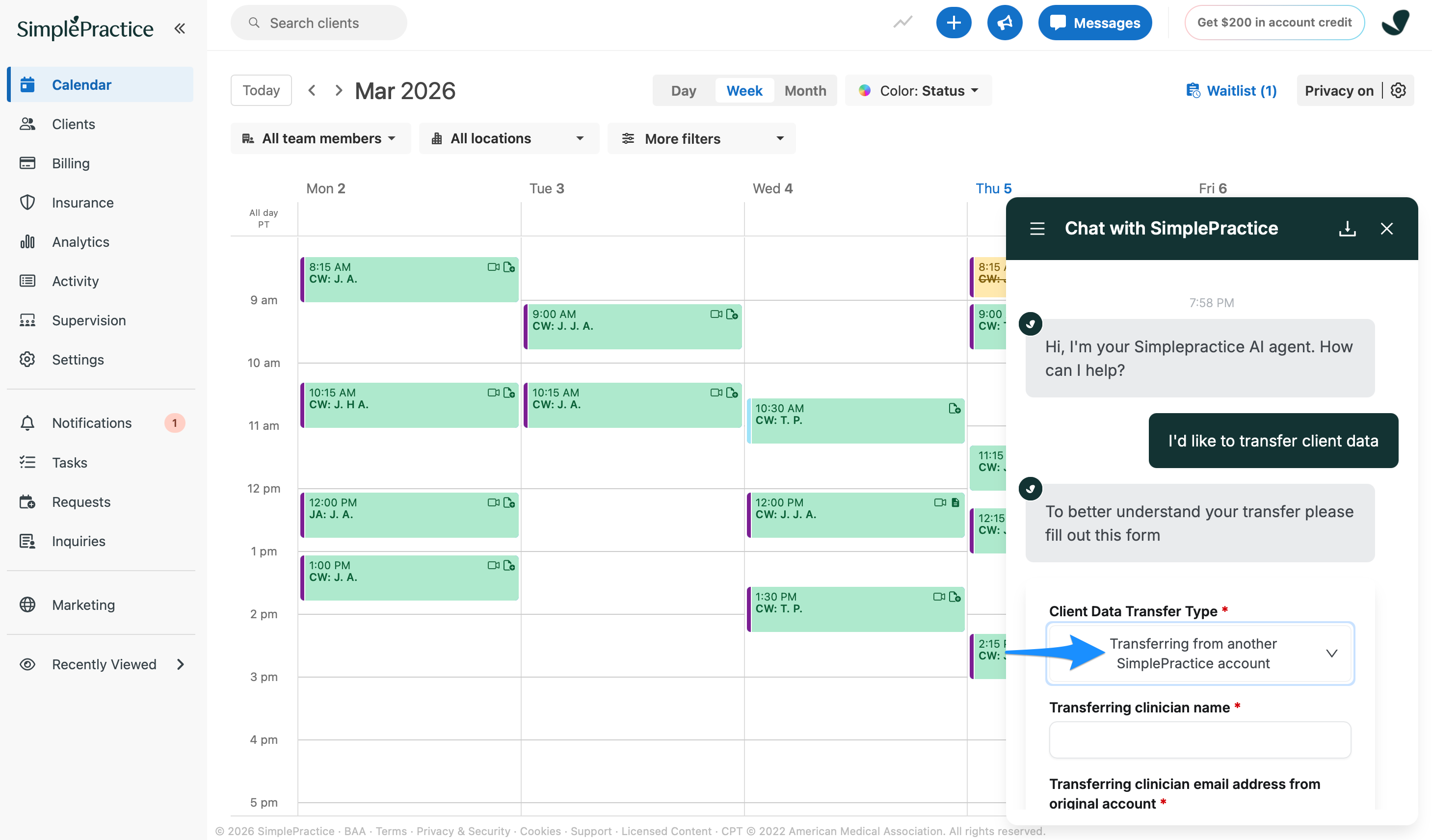Open Clients in the sidebar
This screenshot has height=840, width=1432.
pyautogui.click(x=101, y=124)
